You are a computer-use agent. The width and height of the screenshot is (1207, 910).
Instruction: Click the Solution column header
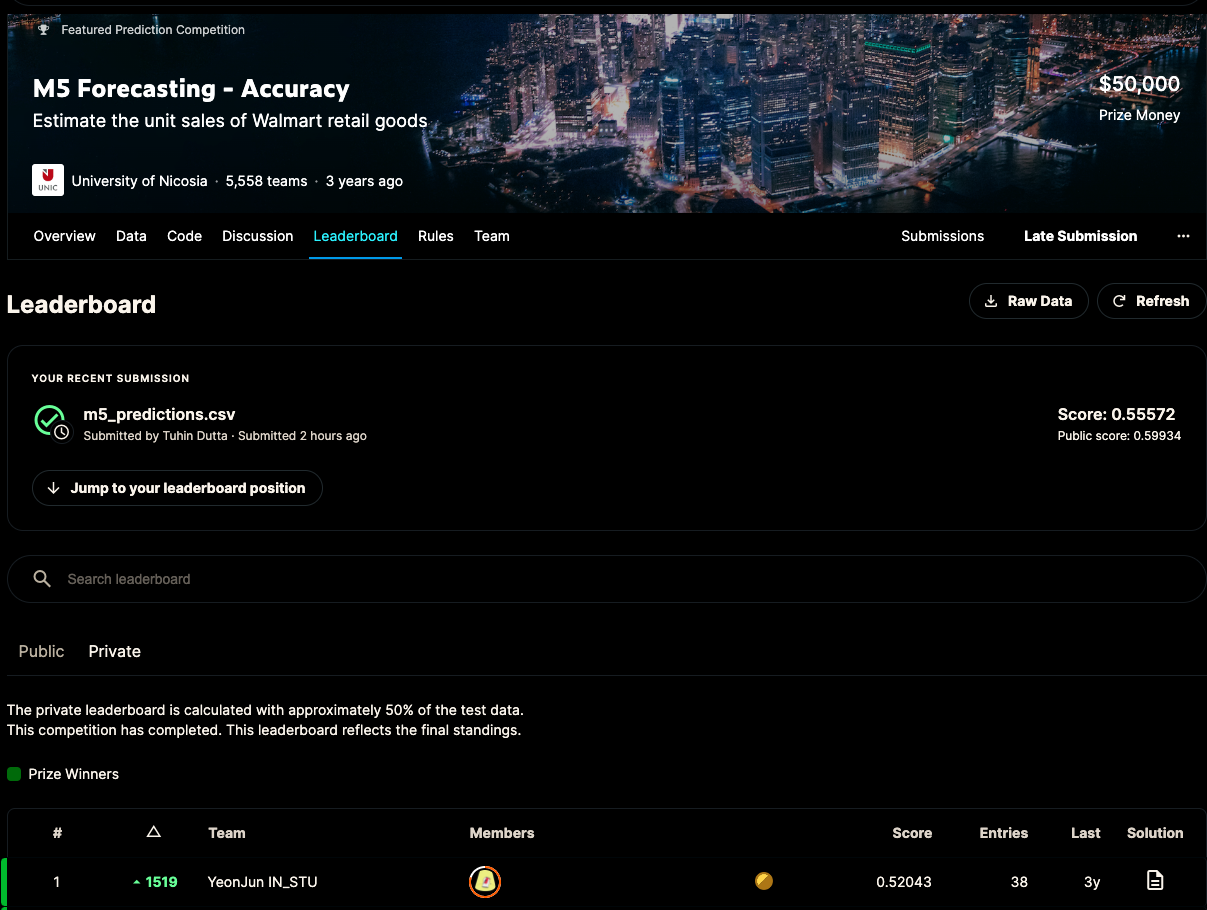1155,833
